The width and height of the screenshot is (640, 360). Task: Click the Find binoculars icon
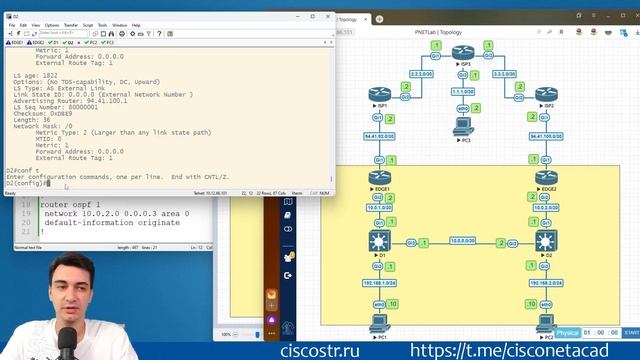tap(111, 34)
